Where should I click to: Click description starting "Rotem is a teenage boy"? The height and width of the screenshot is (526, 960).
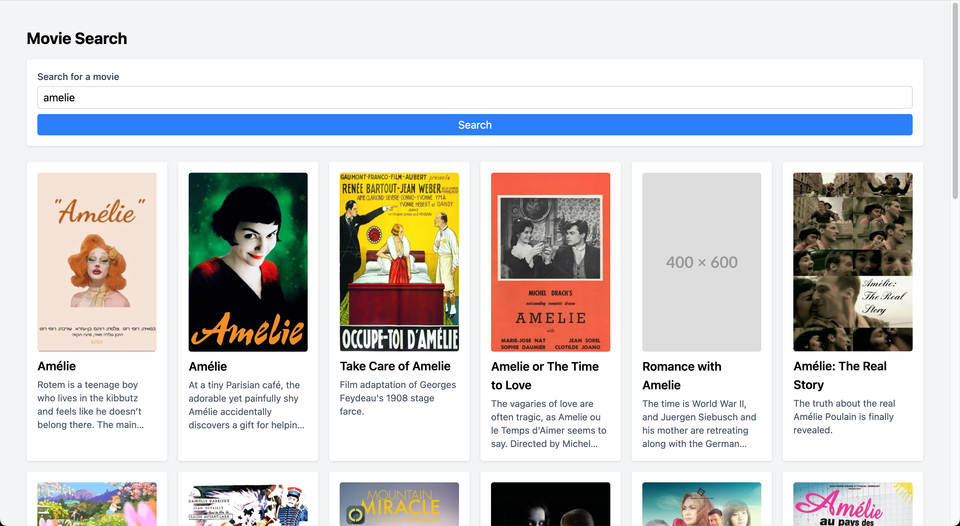(91, 405)
